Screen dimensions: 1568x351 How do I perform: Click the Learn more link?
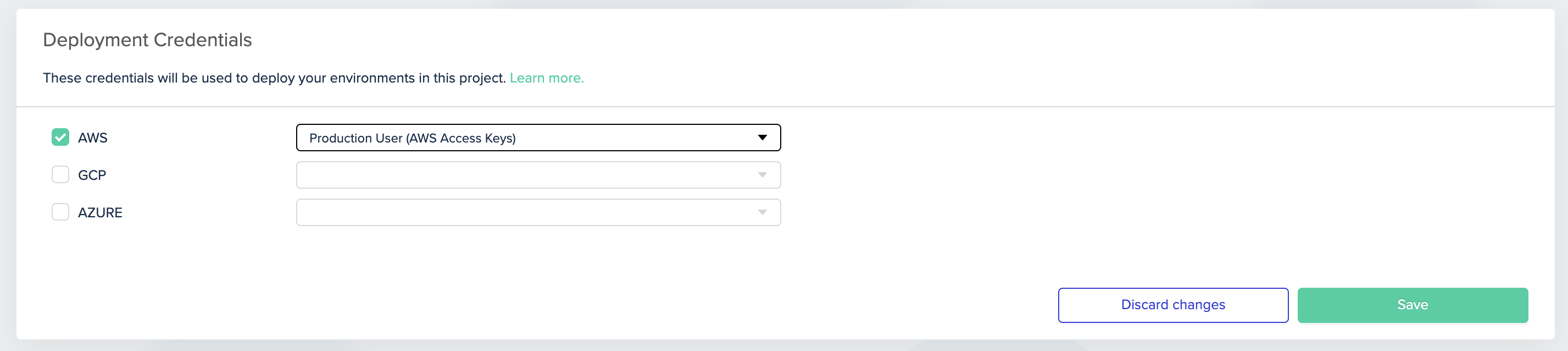(x=547, y=78)
